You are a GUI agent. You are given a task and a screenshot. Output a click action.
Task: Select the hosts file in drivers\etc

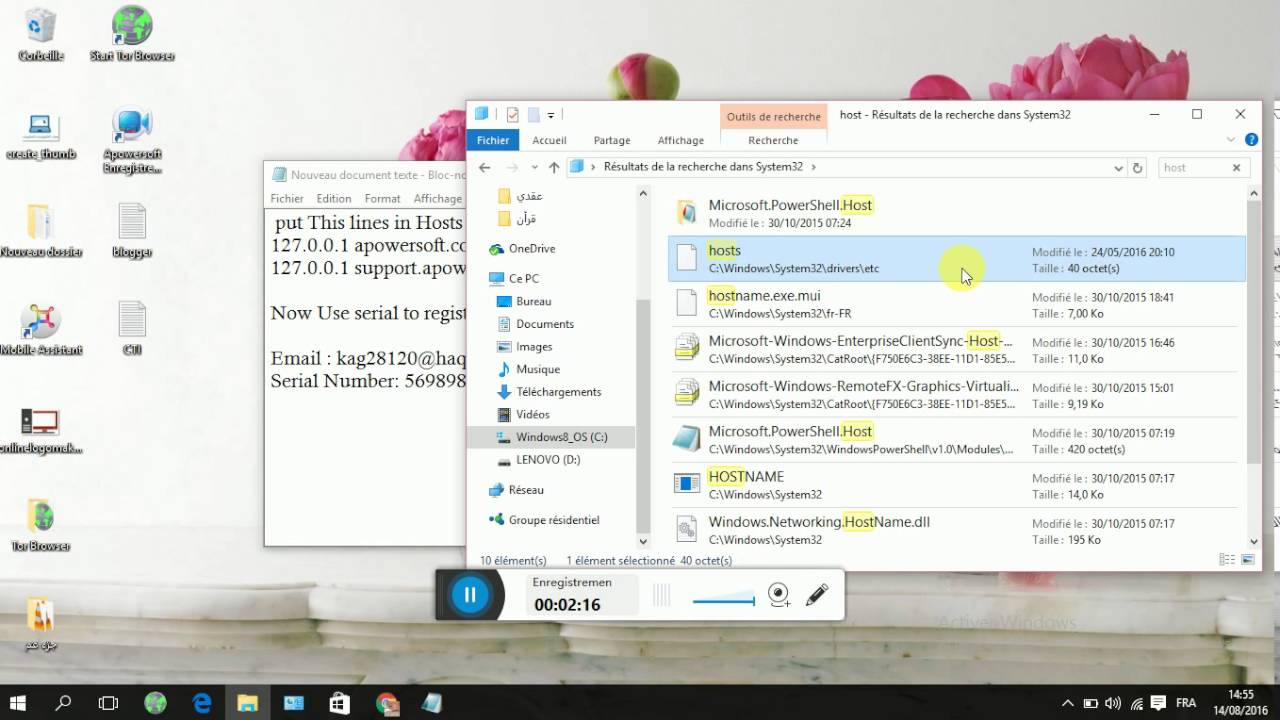click(957, 259)
